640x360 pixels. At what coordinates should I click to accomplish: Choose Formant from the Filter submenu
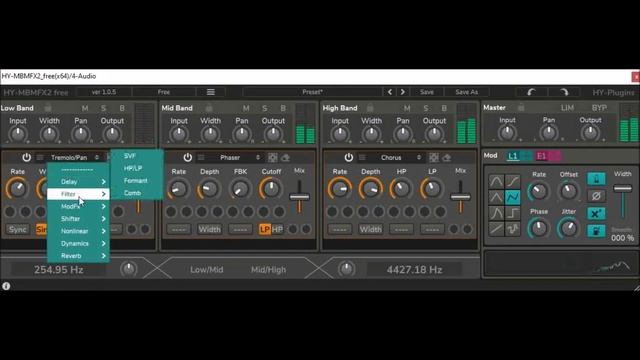pyautogui.click(x=137, y=180)
